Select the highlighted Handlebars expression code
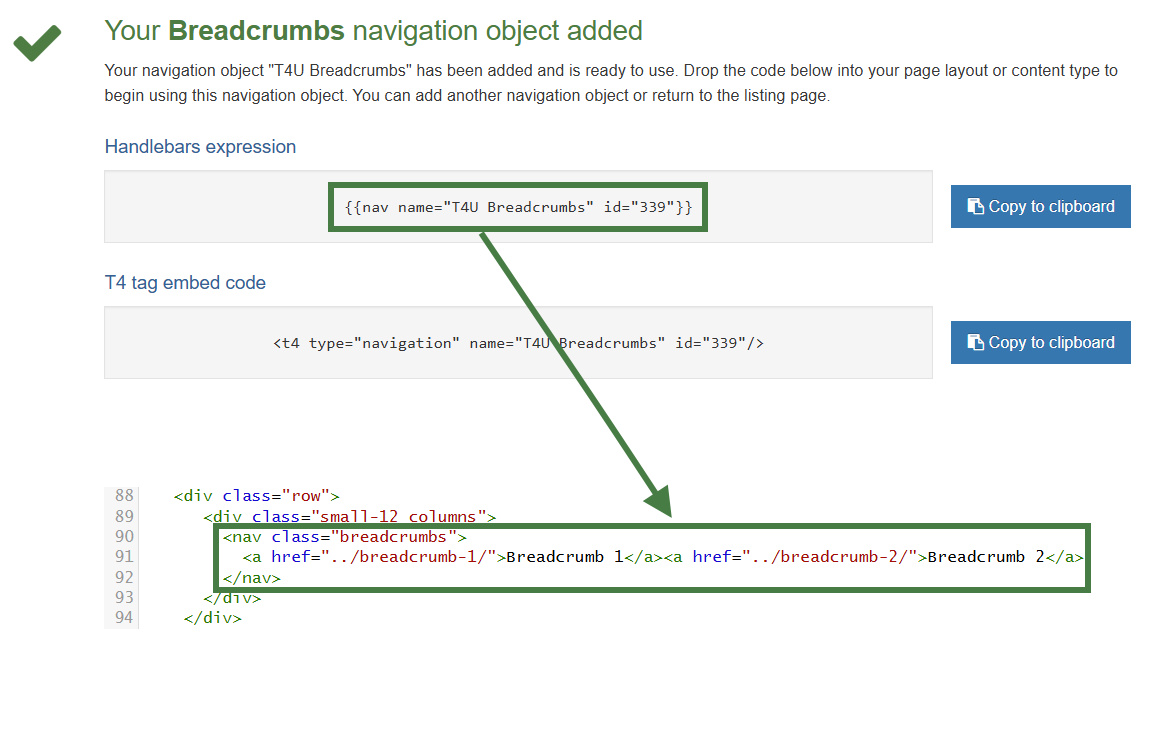 coord(517,206)
